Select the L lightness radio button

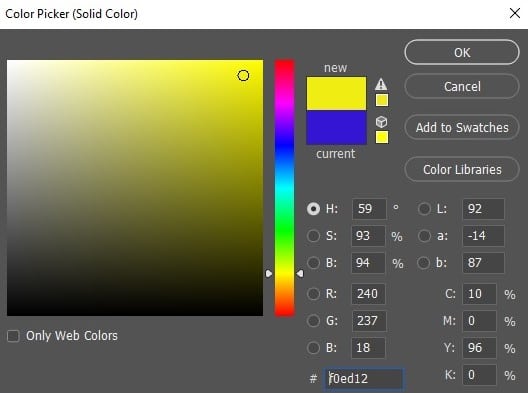(424, 209)
